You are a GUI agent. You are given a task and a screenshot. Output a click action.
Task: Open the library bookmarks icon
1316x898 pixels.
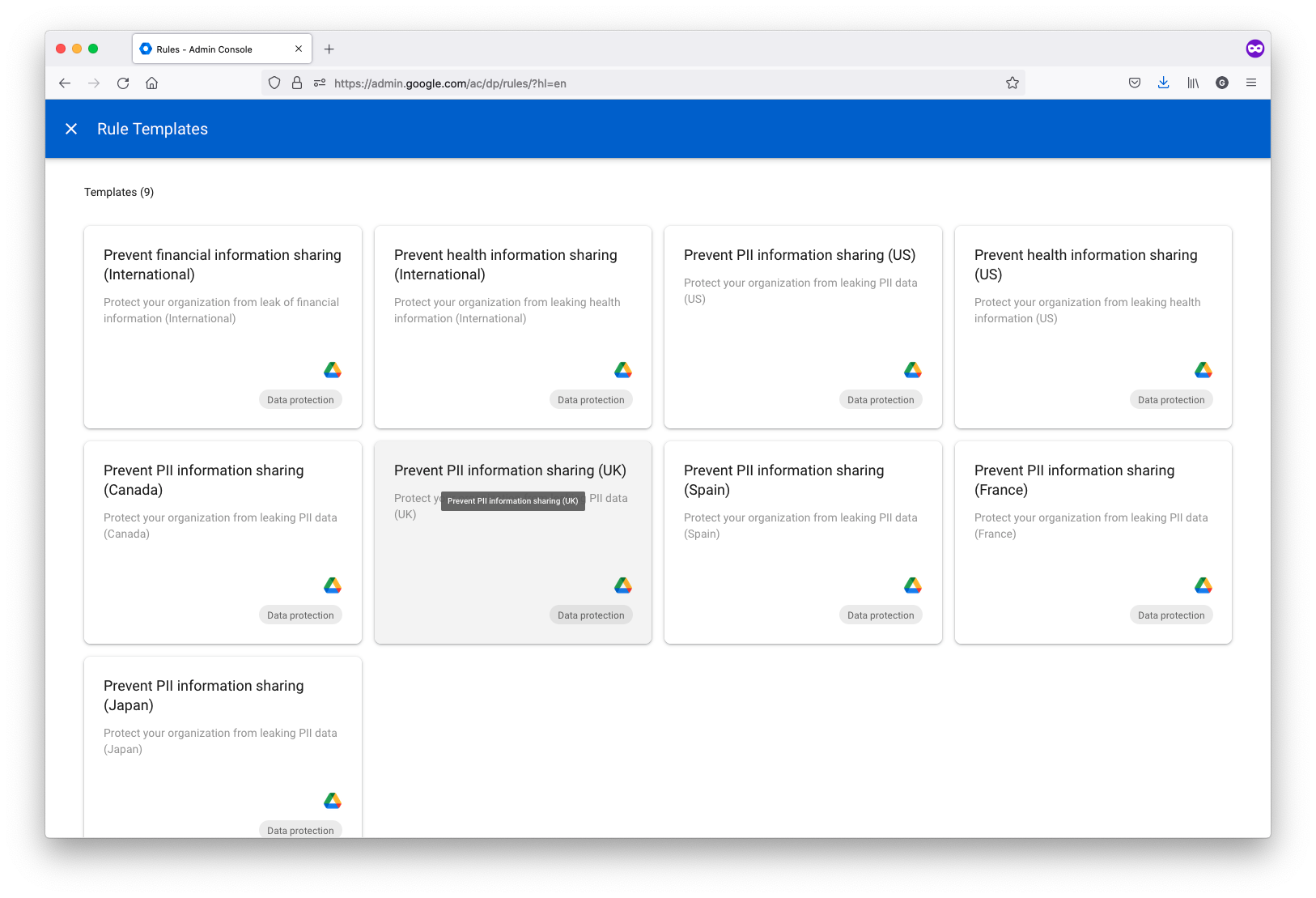pos(1193,83)
